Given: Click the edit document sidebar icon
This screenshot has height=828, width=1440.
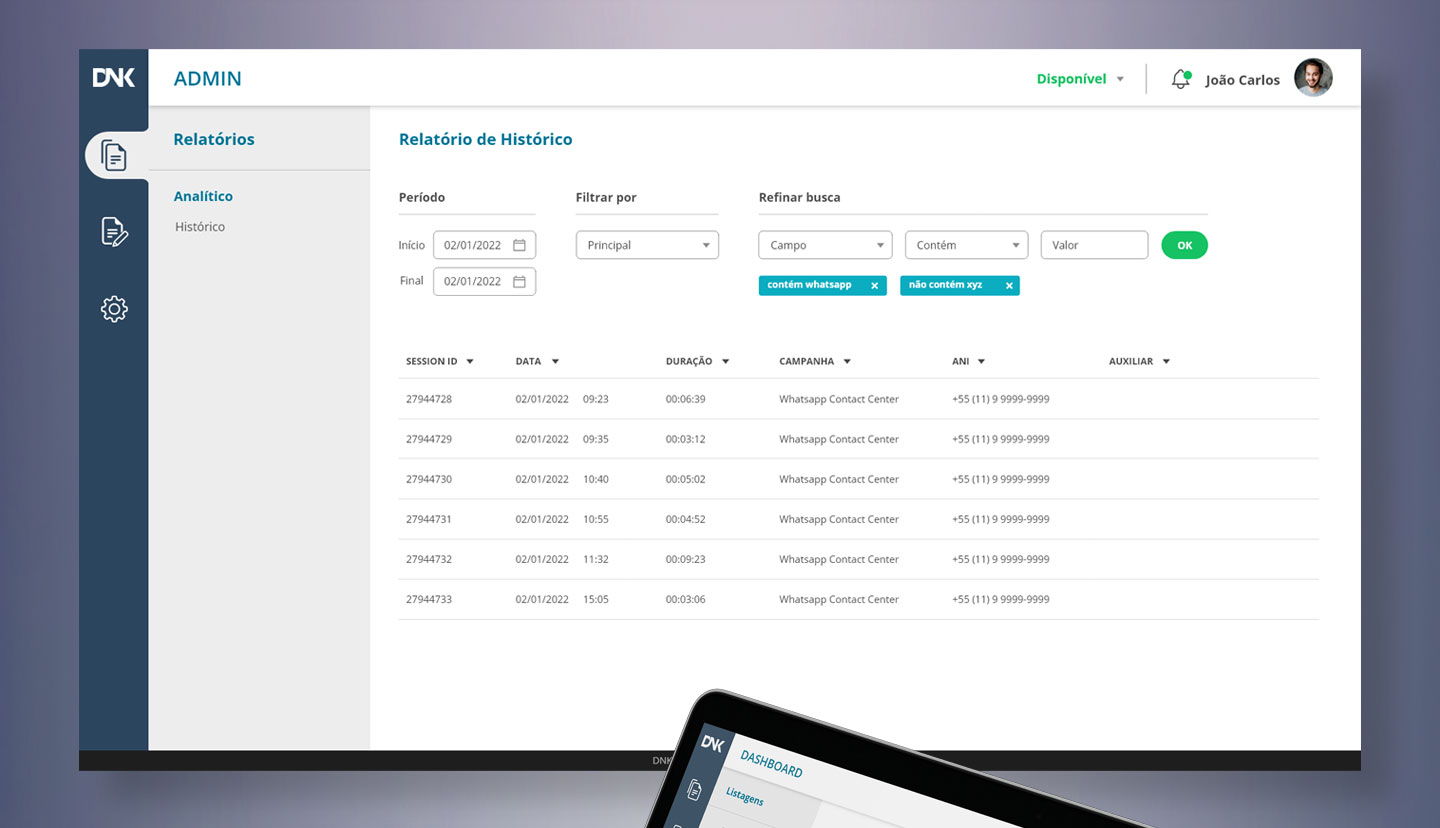Looking at the screenshot, I should [114, 231].
